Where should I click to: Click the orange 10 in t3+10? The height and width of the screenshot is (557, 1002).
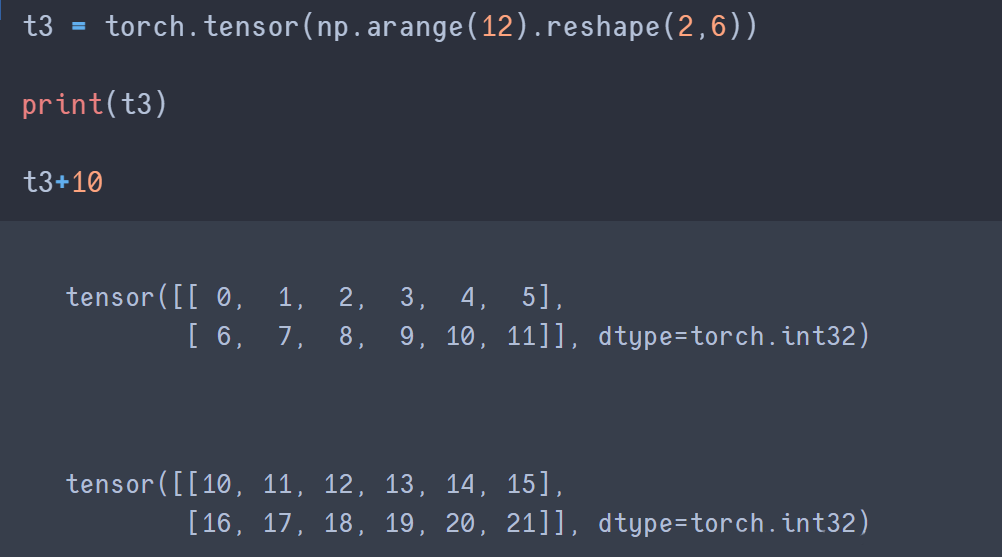(87, 183)
